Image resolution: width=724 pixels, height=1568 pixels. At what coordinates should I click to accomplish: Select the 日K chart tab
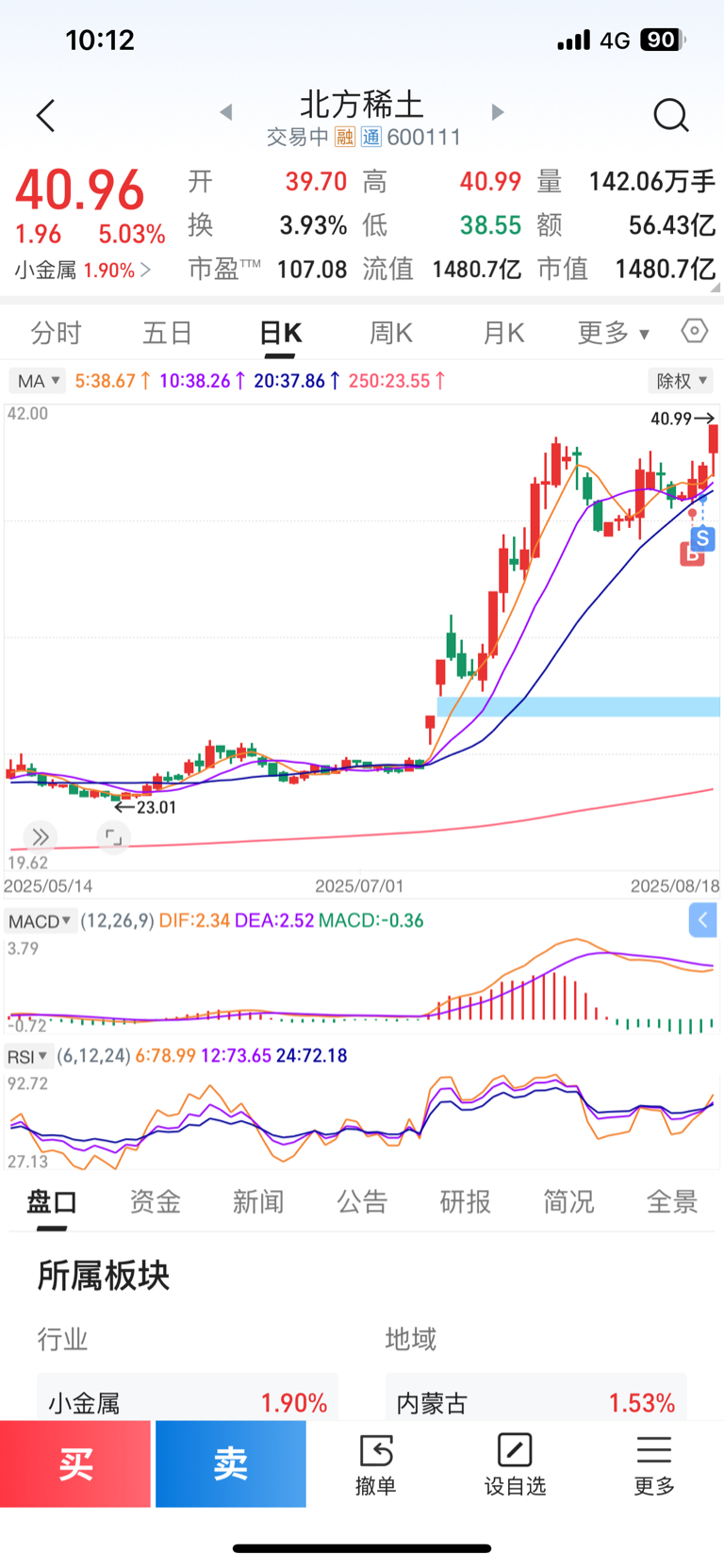tap(280, 333)
